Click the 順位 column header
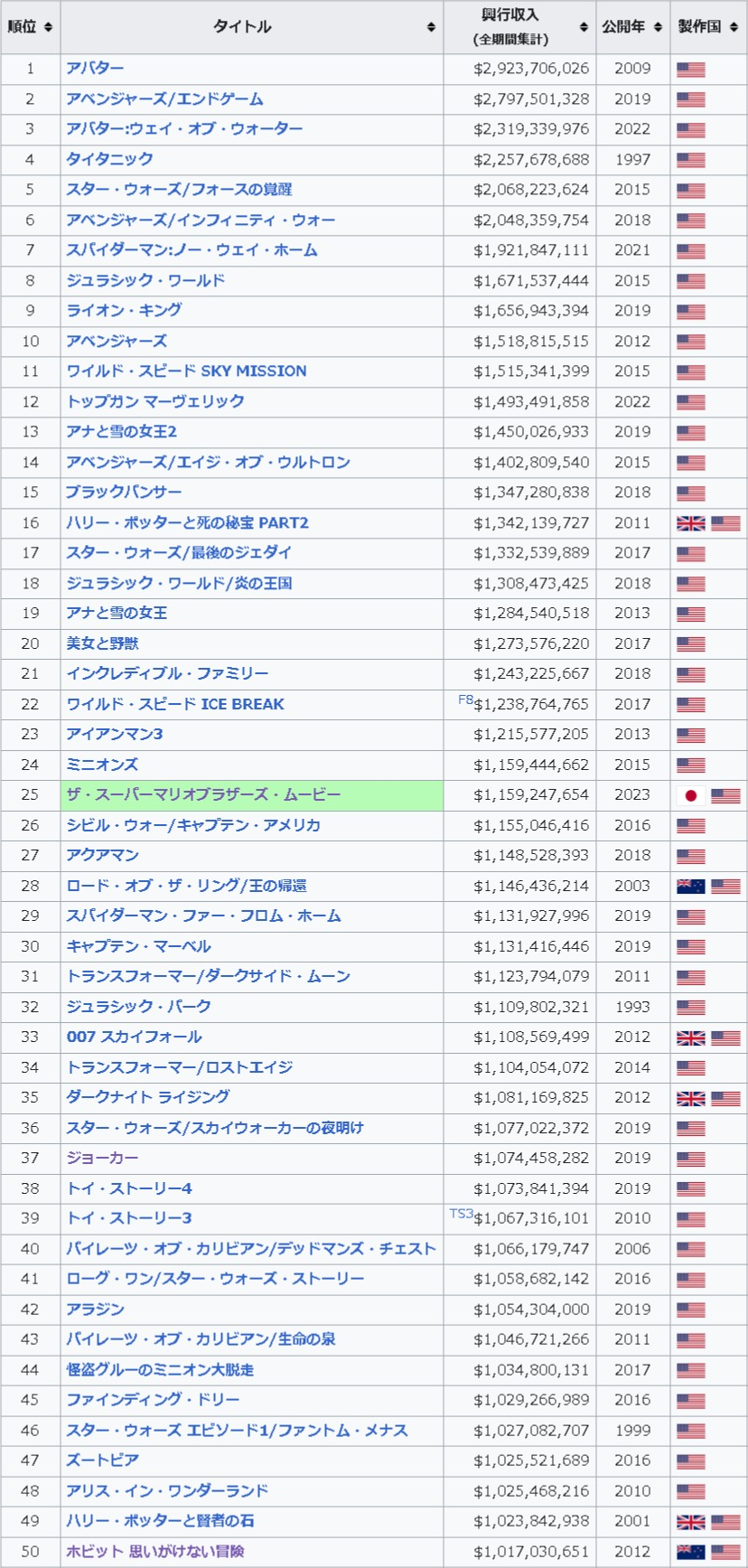 pos(31,27)
